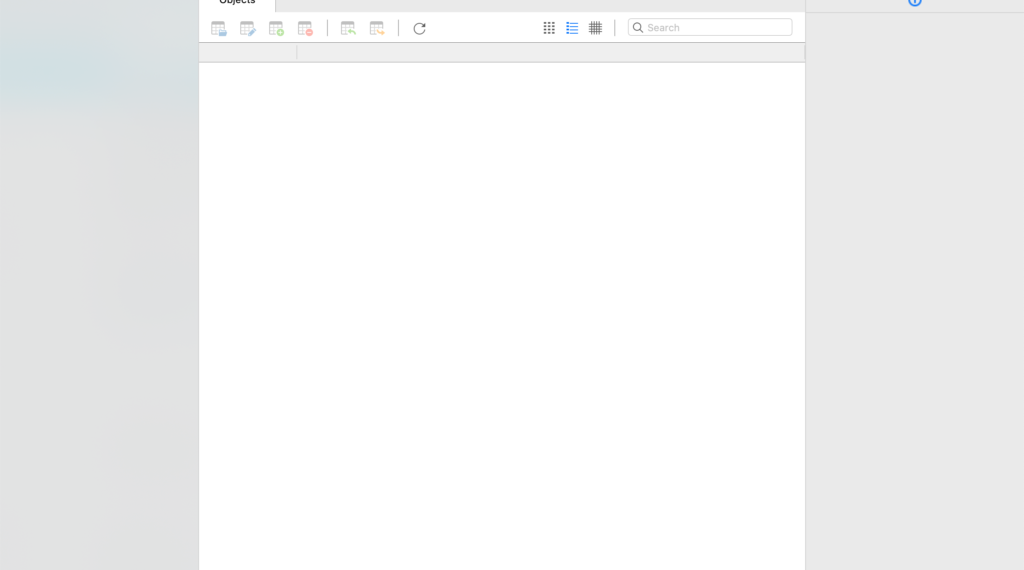This screenshot has height=570, width=1024.
Task: Click the magnifying glass in the search box
Action: coord(638,28)
